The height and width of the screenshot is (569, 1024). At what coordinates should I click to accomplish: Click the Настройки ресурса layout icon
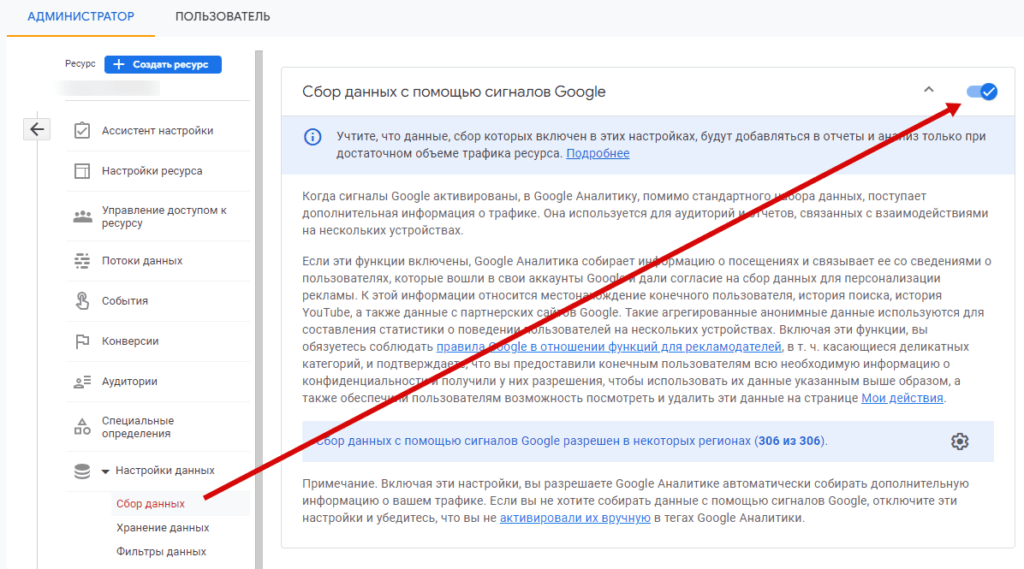click(82, 171)
